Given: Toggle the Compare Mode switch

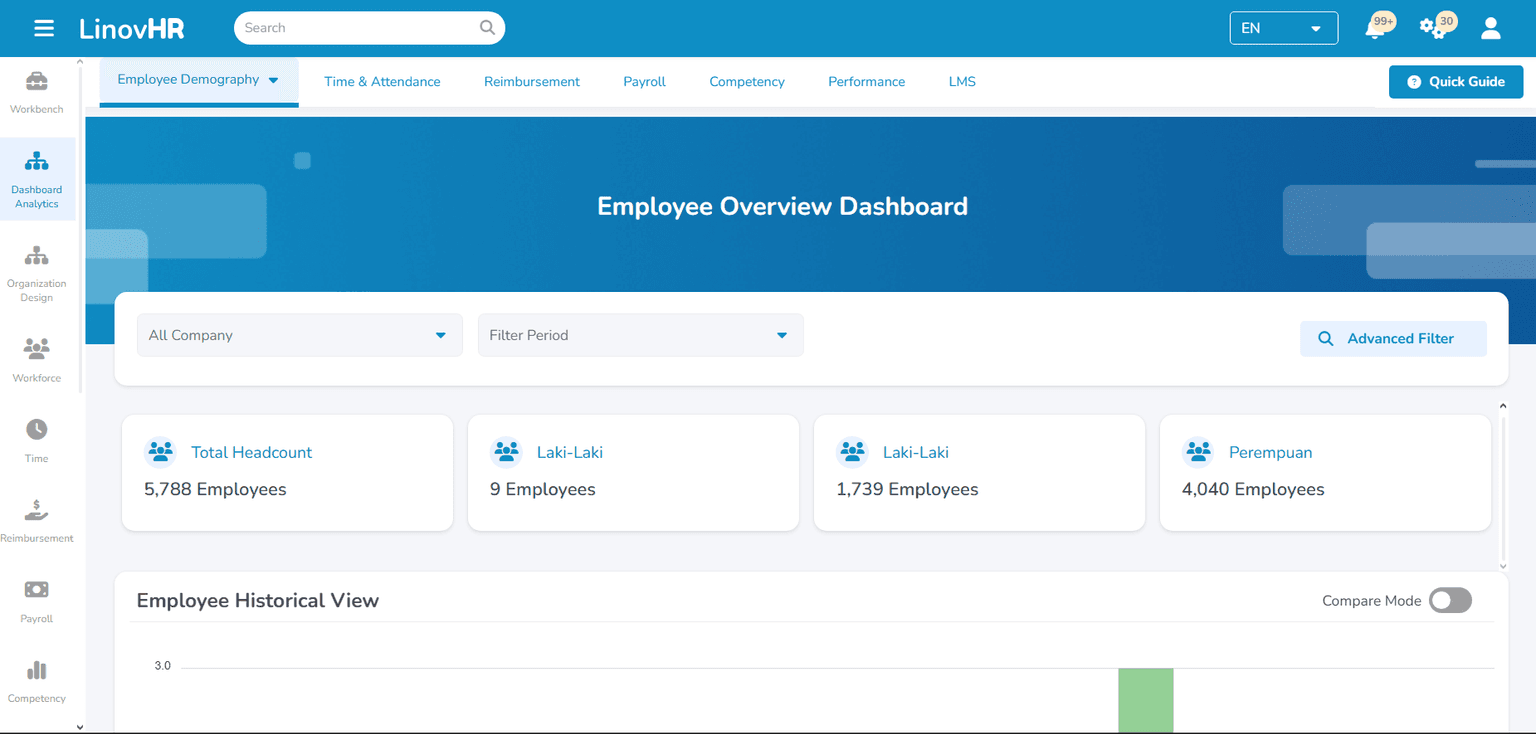Looking at the screenshot, I should tap(1450, 600).
